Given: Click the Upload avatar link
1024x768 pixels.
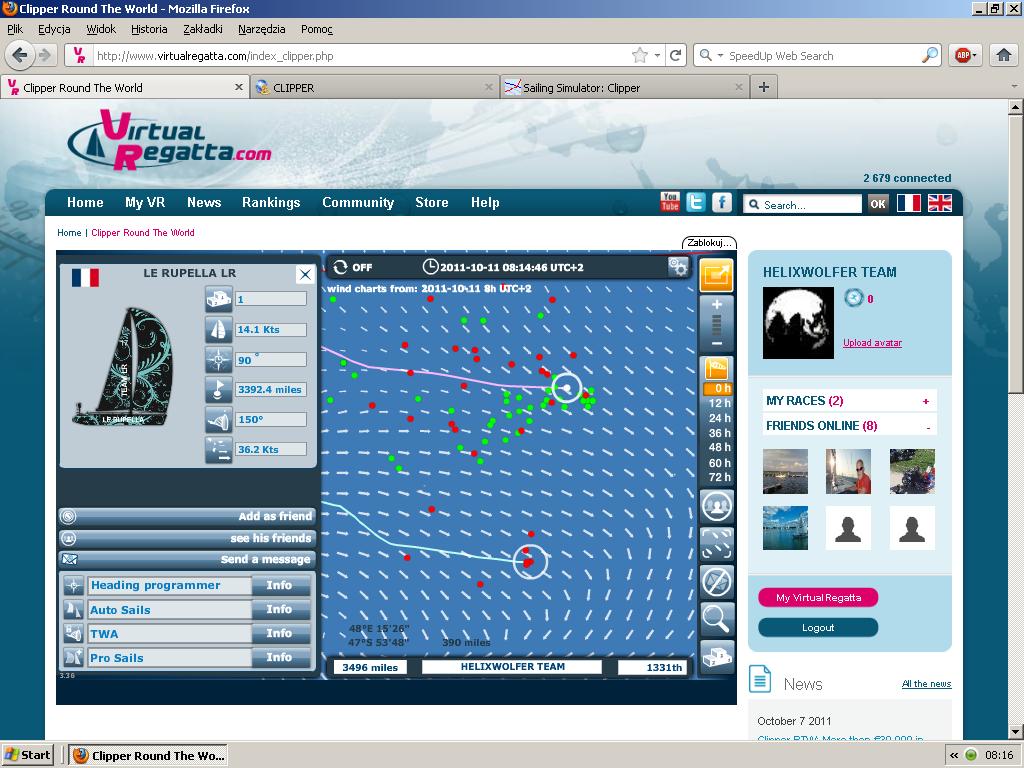Looking at the screenshot, I should 872,343.
